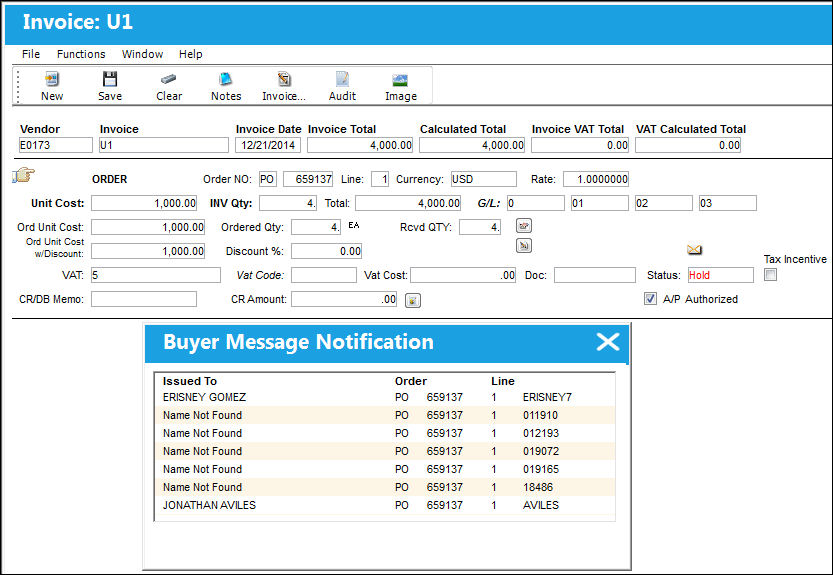Click the Unit Cost field
Image resolution: width=833 pixels, height=575 pixels.
(144, 203)
